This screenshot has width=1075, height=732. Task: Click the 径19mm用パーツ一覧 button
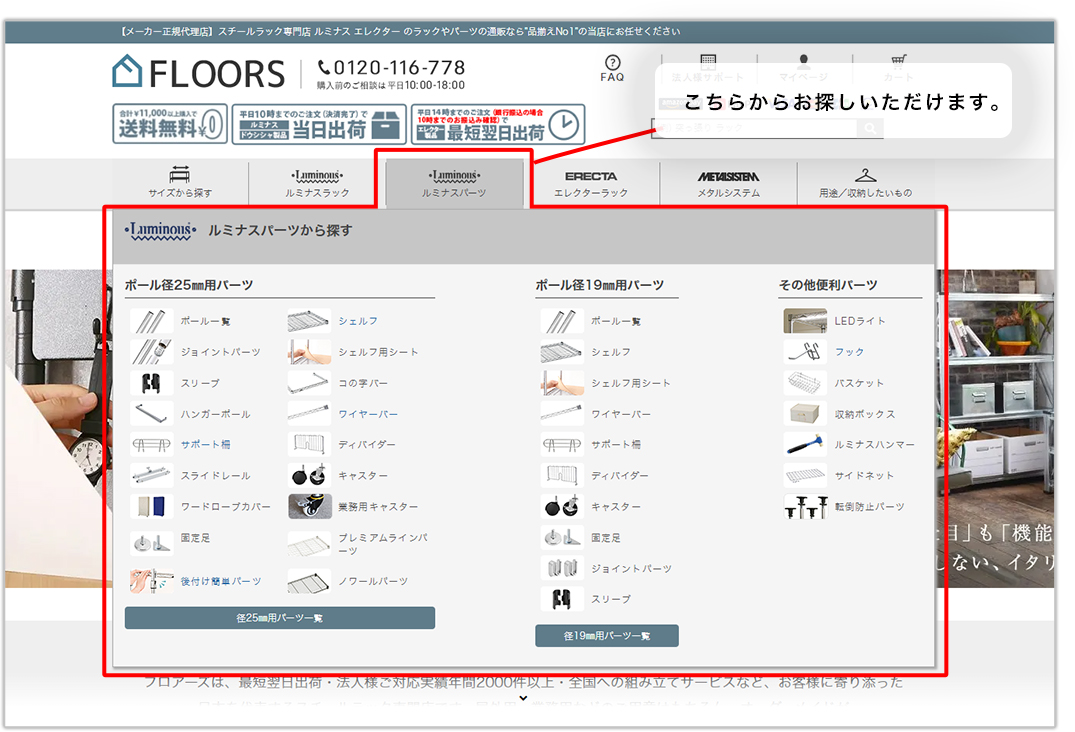point(607,635)
